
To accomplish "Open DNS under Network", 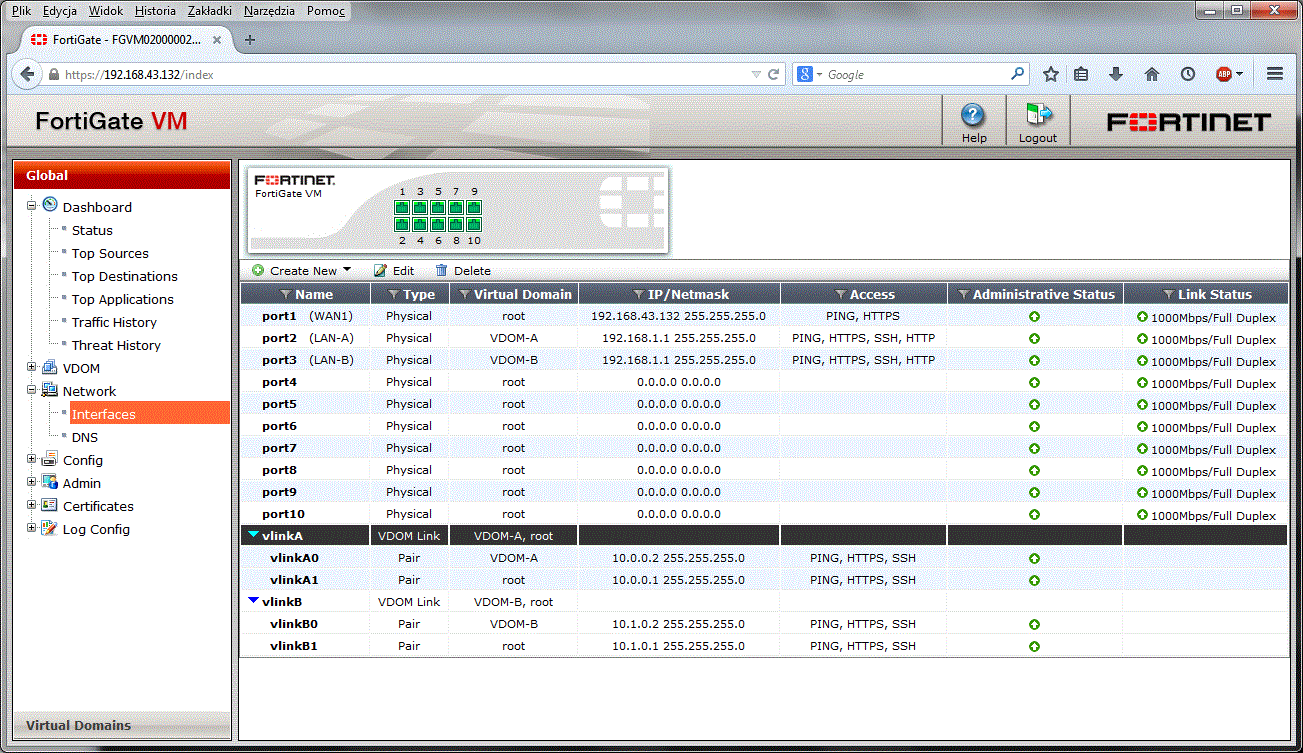I will 85,437.
